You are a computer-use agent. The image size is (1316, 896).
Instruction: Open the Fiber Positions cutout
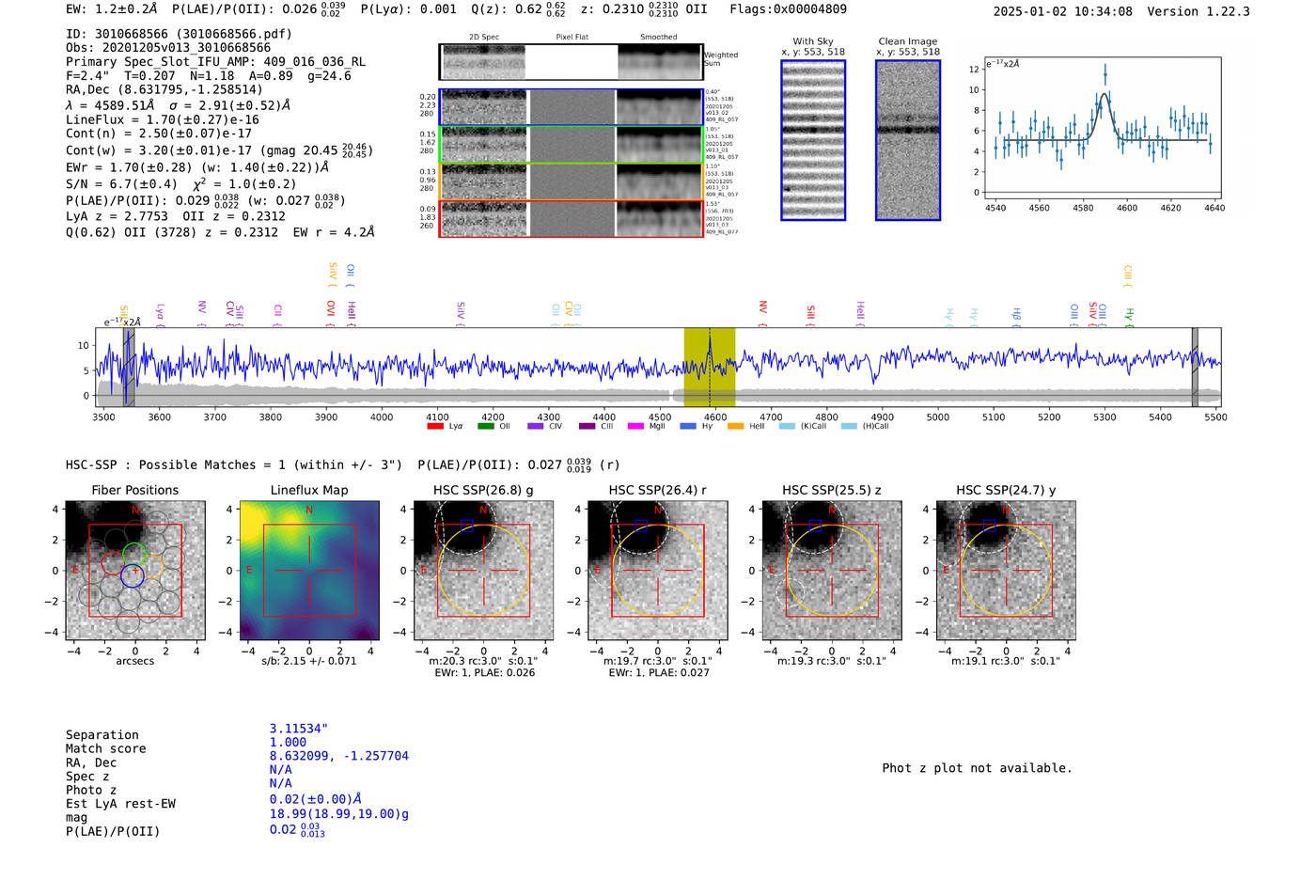coord(135,571)
